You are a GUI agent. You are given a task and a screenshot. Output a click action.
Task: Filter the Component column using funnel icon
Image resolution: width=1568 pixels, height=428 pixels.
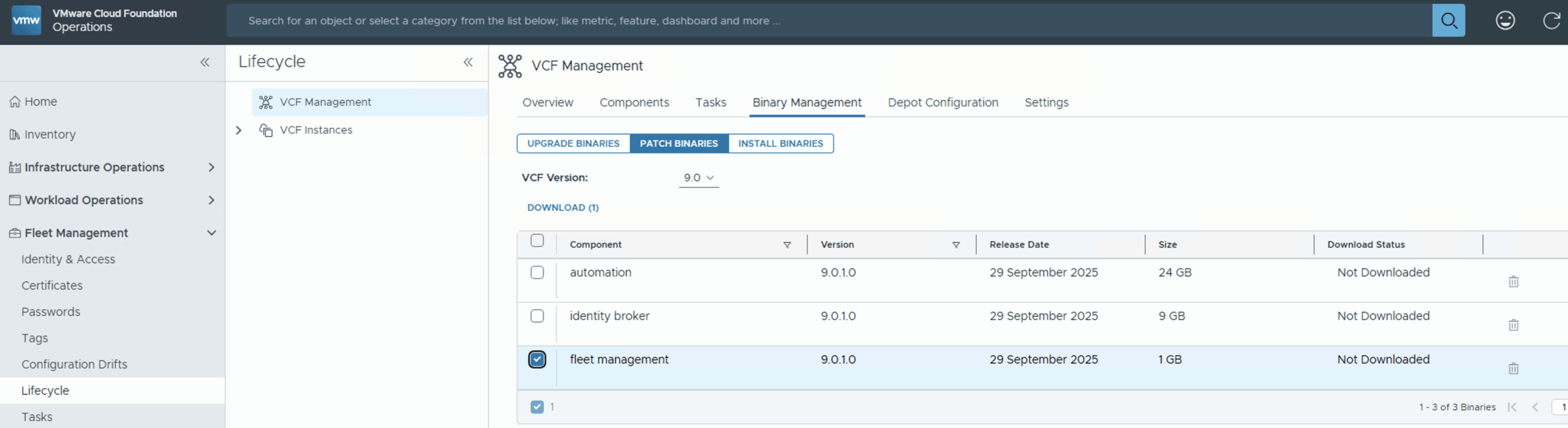point(787,245)
